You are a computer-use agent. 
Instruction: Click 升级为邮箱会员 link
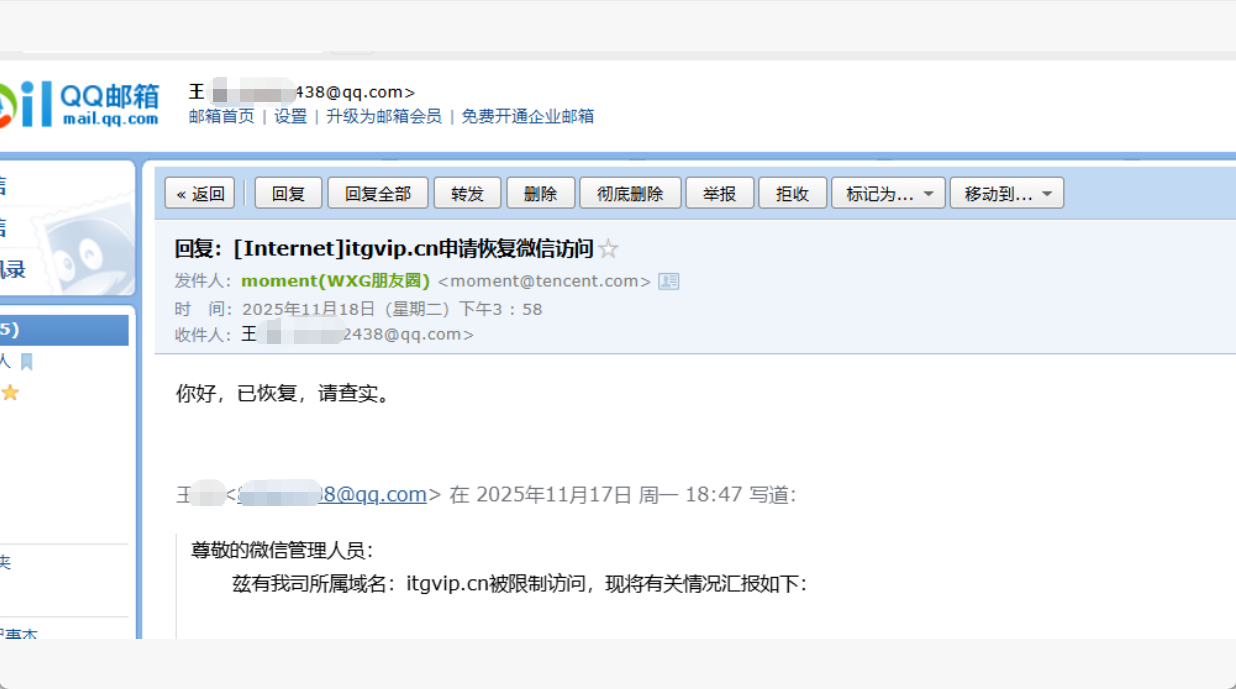(x=384, y=116)
